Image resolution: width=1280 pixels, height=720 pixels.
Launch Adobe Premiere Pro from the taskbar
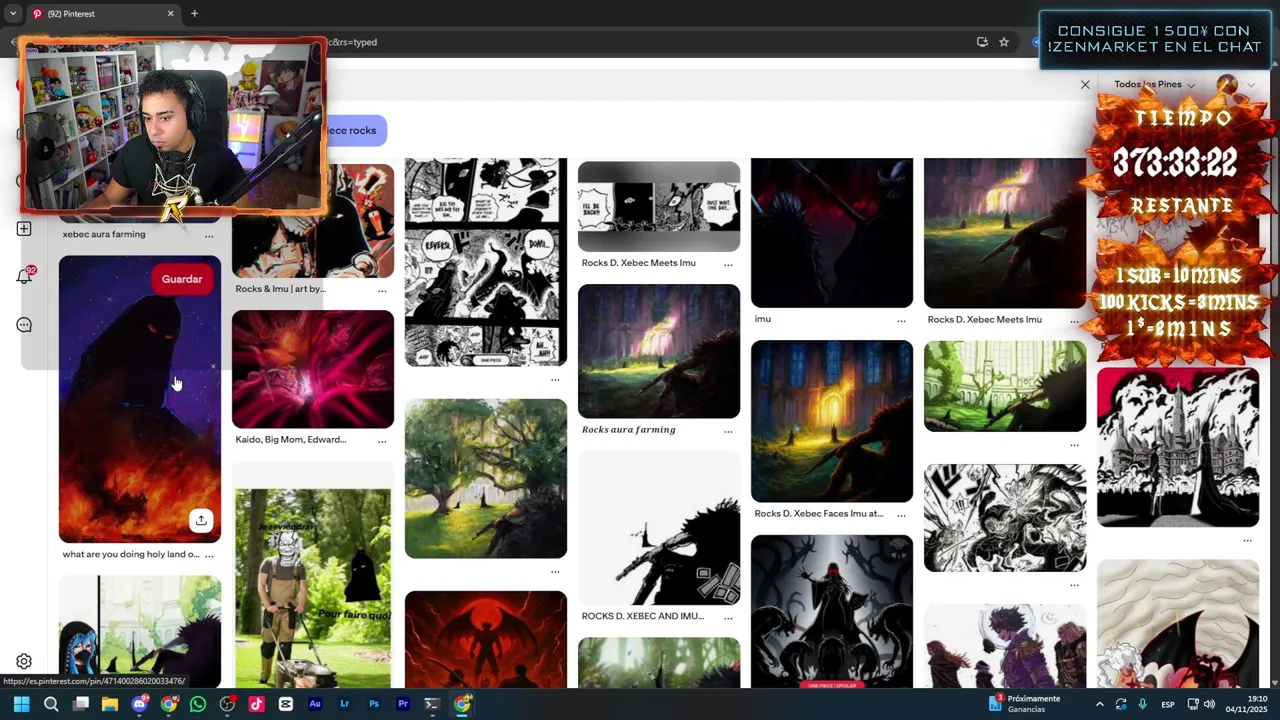(403, 704)
